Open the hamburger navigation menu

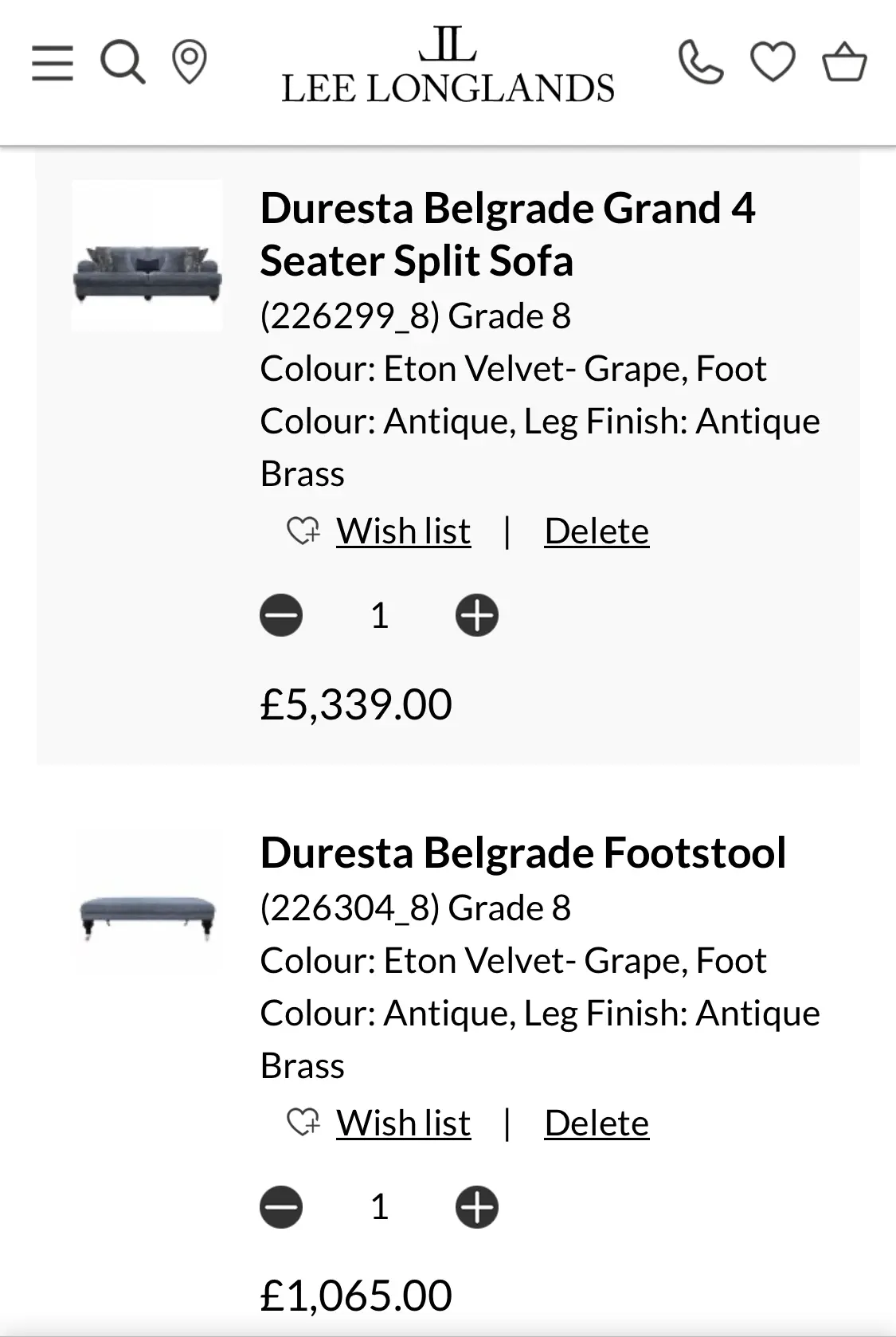[x=53, y=63]
